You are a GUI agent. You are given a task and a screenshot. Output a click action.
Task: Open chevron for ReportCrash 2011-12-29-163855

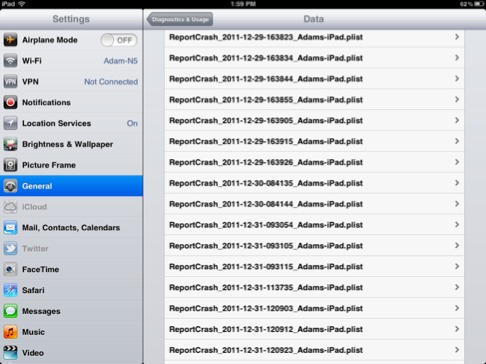[457, 99]
